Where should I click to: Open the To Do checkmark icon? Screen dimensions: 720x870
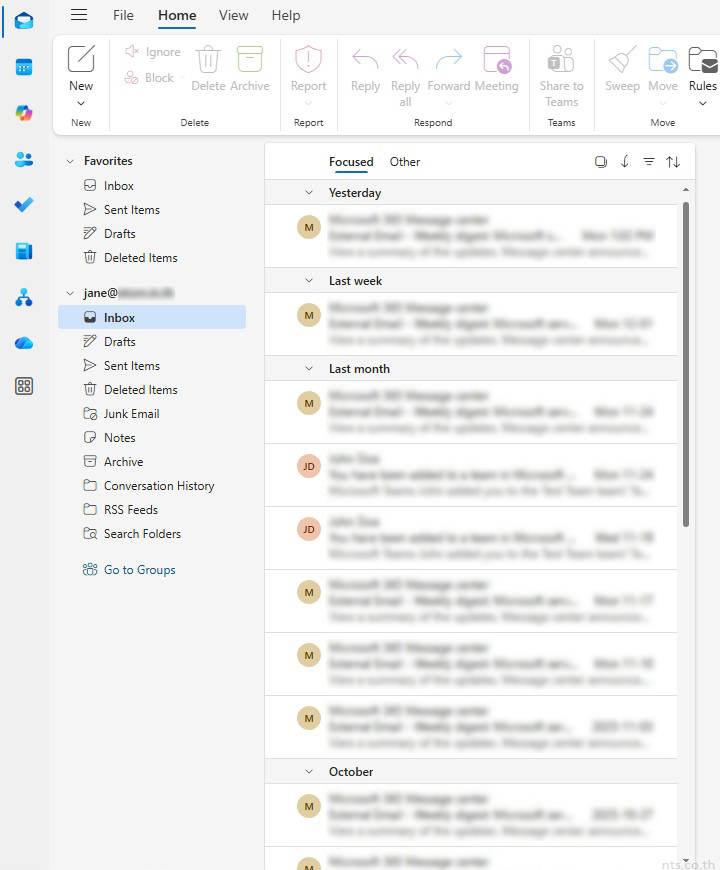point(24,205)
